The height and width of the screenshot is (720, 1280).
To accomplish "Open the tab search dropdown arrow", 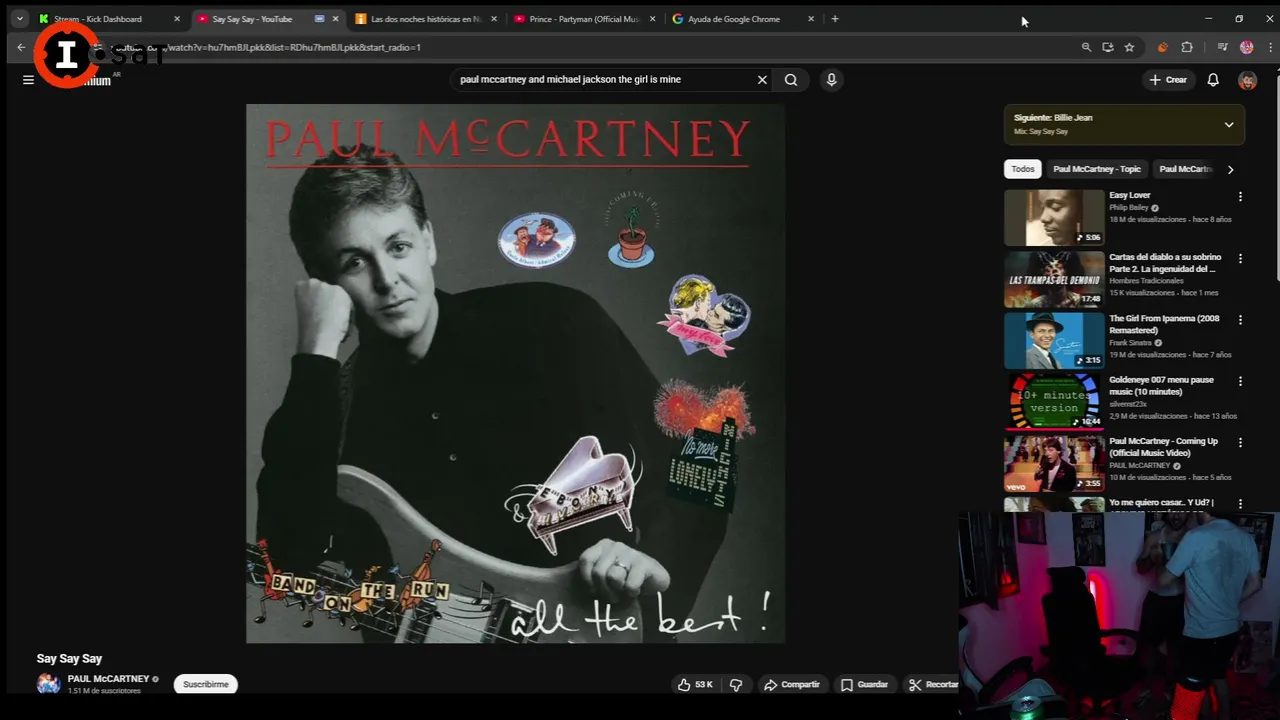I will (19, 19).
